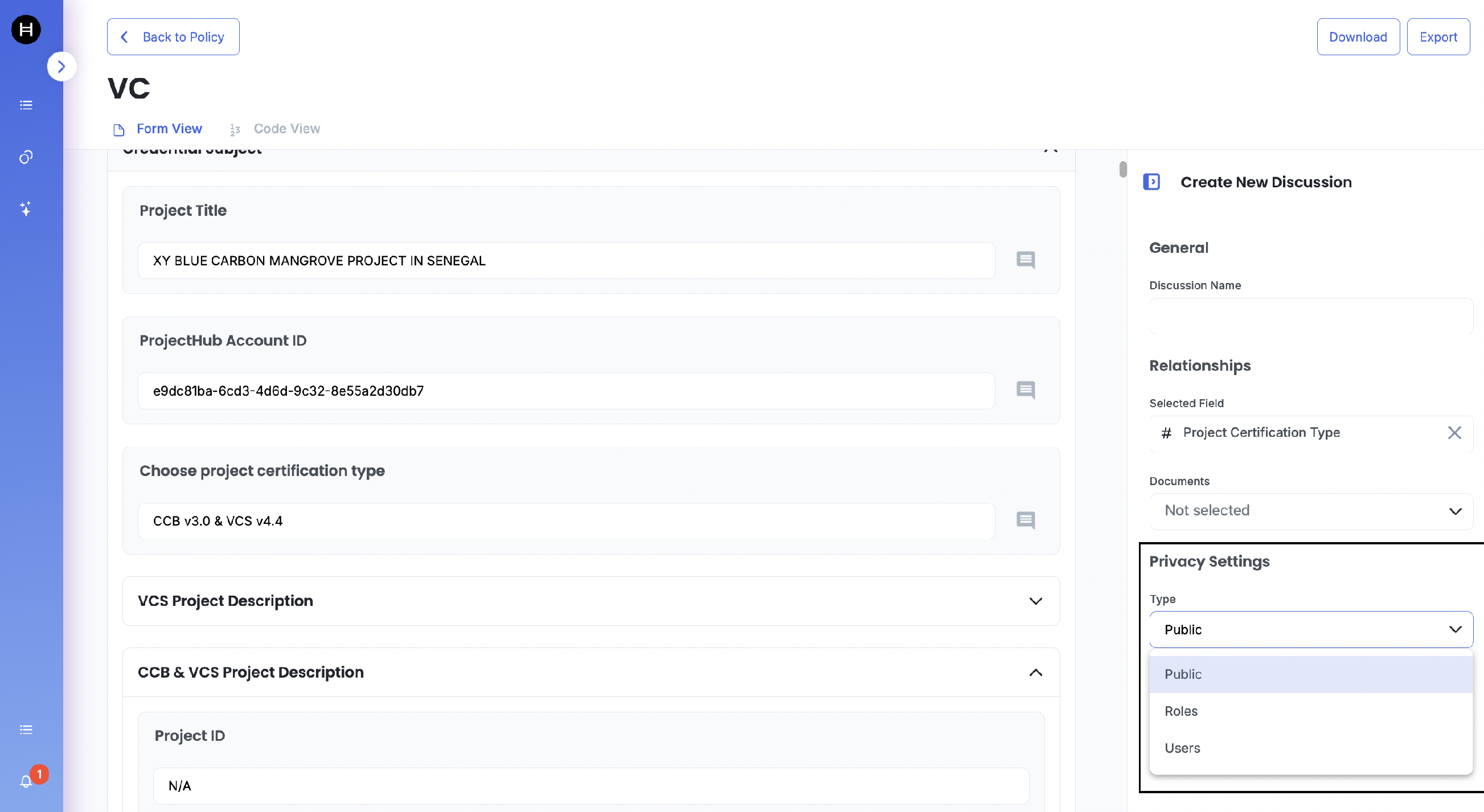Open comment icon for certification type field
This screenshot has width=1484, height=812.
1026,520
